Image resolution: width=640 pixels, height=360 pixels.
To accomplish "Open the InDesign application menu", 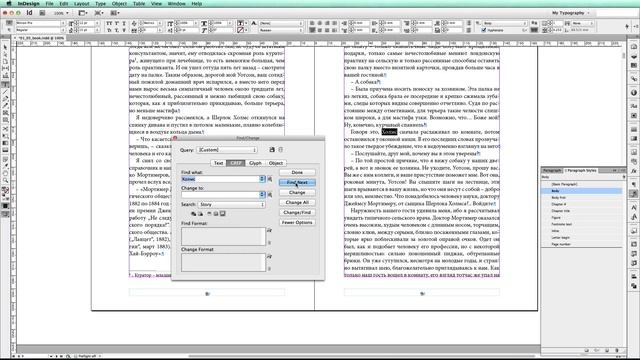I will pos(29,4).
